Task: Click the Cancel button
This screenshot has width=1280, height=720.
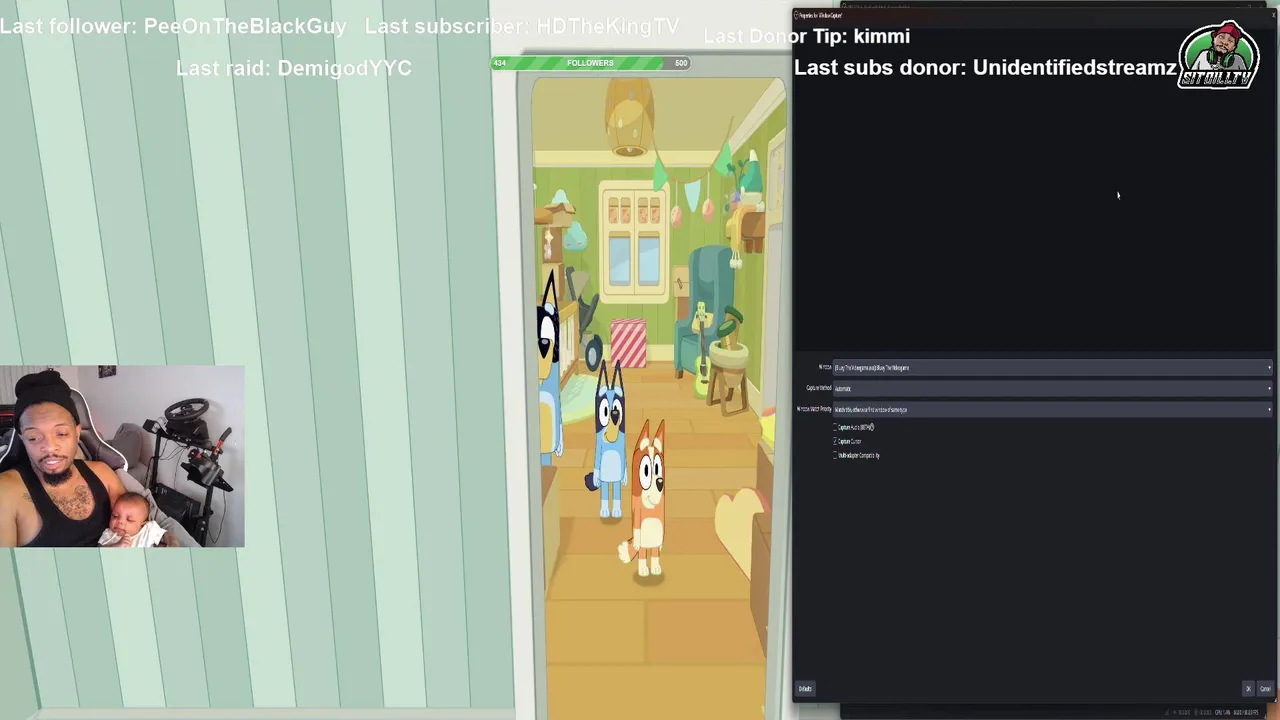Action: (1265, 689)
